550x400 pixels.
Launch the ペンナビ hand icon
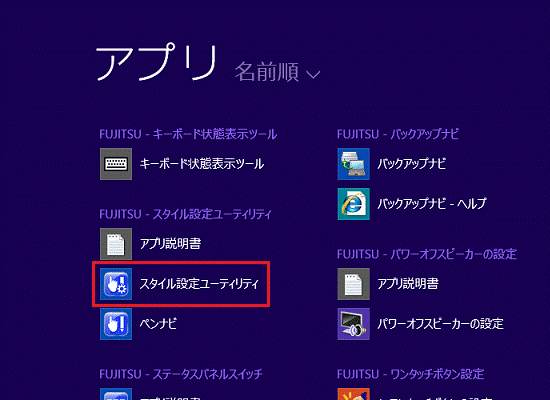pyautogui.click(x=116, y=324)
